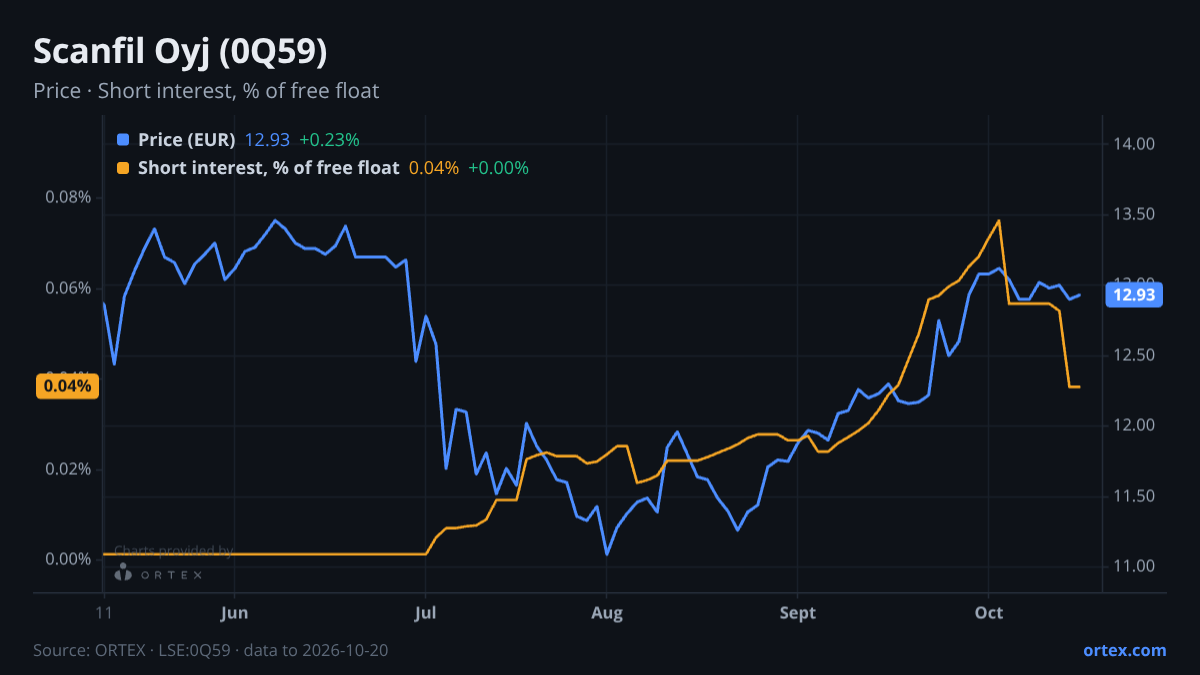Click the 13.50 right axis label
This screenshot has width=1200, height=675.
(1133, 215)
